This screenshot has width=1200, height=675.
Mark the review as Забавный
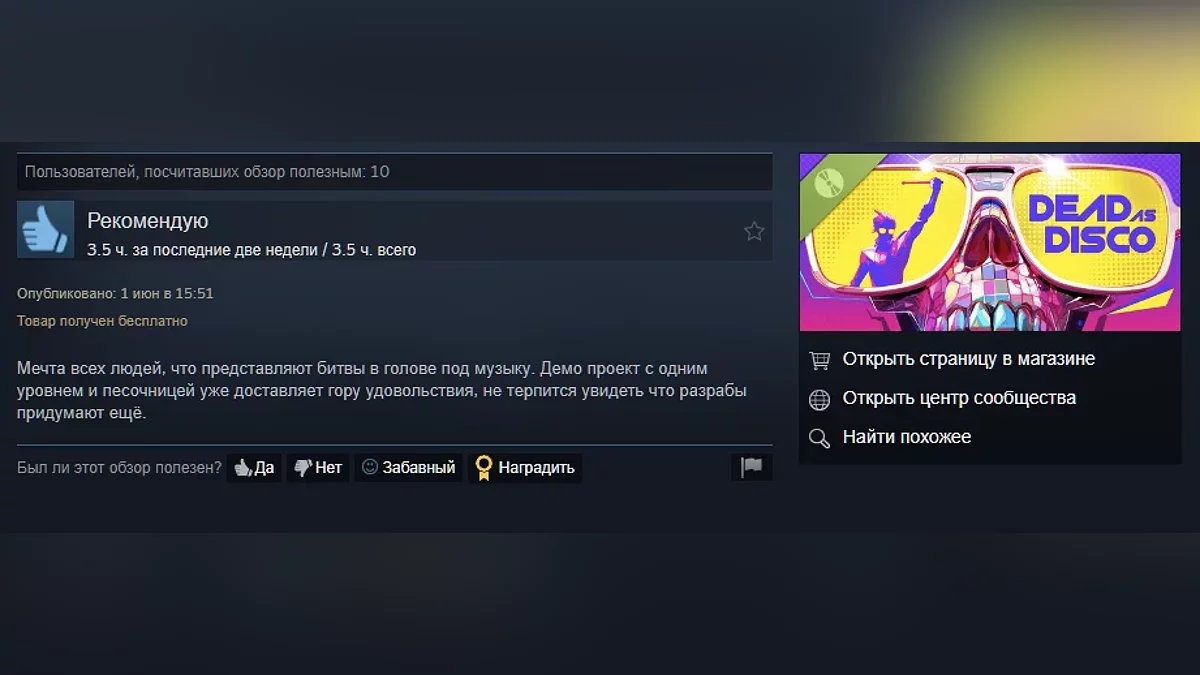coord(408,467)
